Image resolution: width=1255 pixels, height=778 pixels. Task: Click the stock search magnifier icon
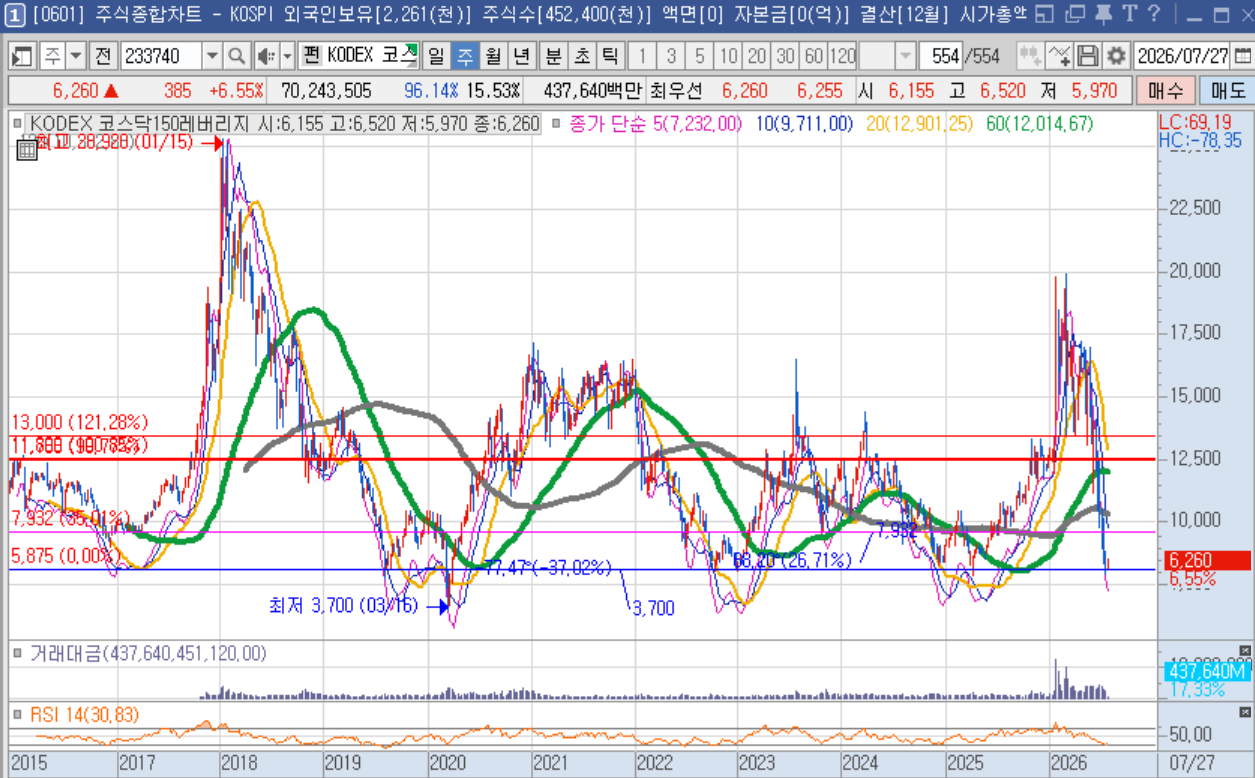[236, 56]
